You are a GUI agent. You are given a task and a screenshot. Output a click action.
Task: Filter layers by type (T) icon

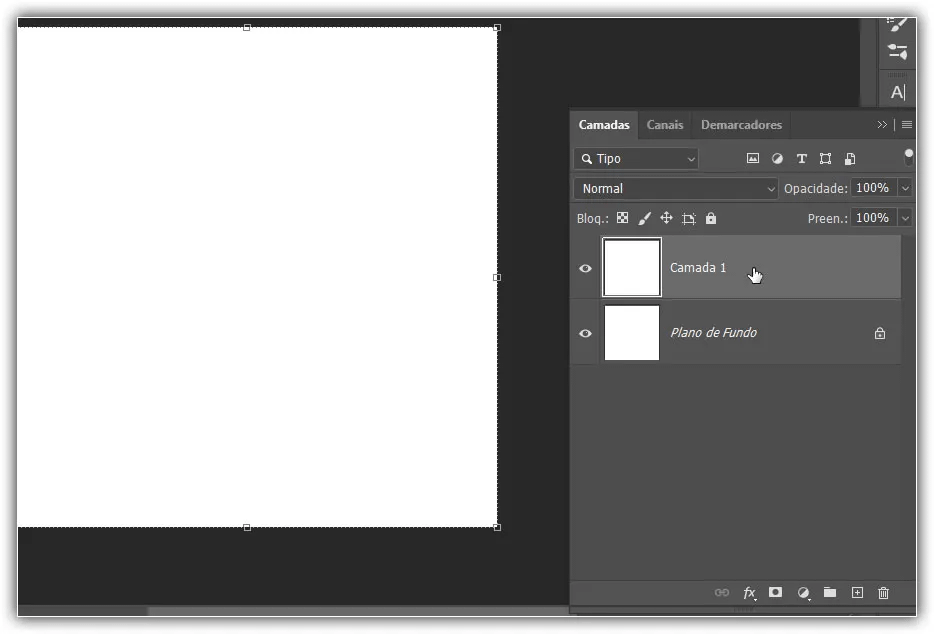pos(801,158)
